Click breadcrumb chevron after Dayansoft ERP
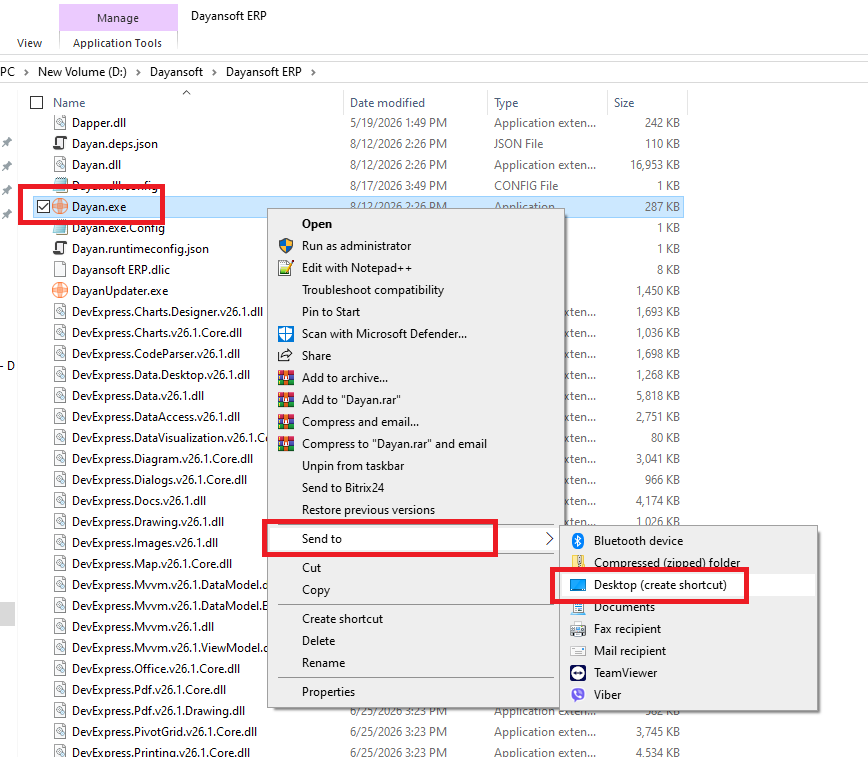This screenshot has width=868, height=757. click(x=313, y=72)
